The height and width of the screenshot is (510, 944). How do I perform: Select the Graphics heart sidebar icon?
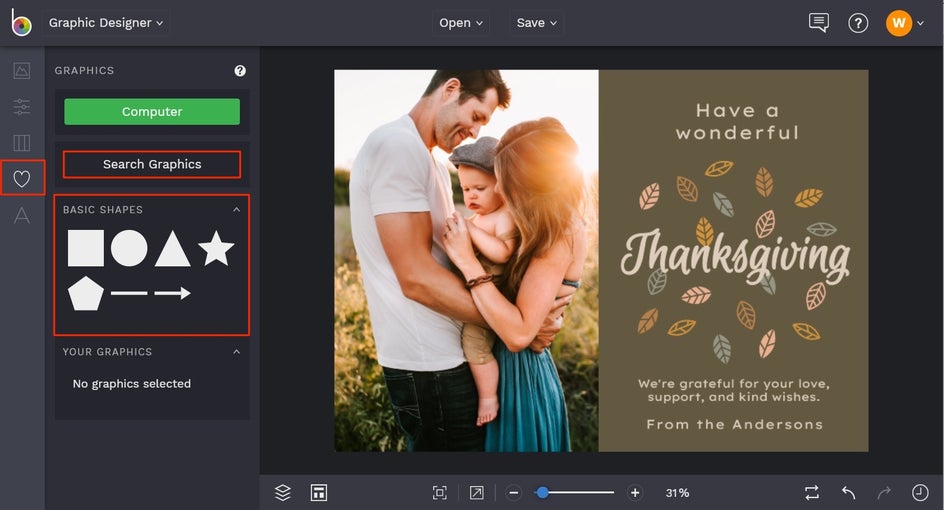click(21, 179)
